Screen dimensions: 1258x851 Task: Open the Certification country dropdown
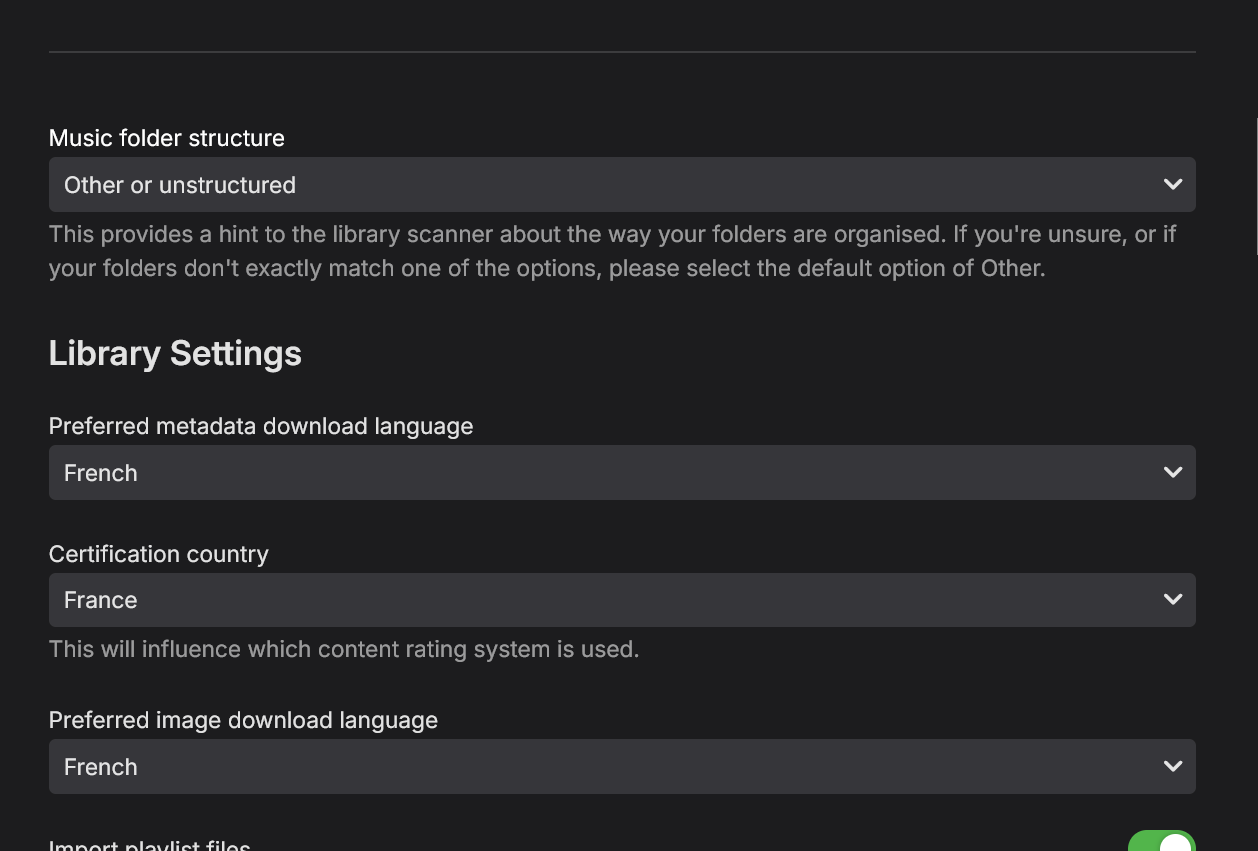click(x=600, y=600)
